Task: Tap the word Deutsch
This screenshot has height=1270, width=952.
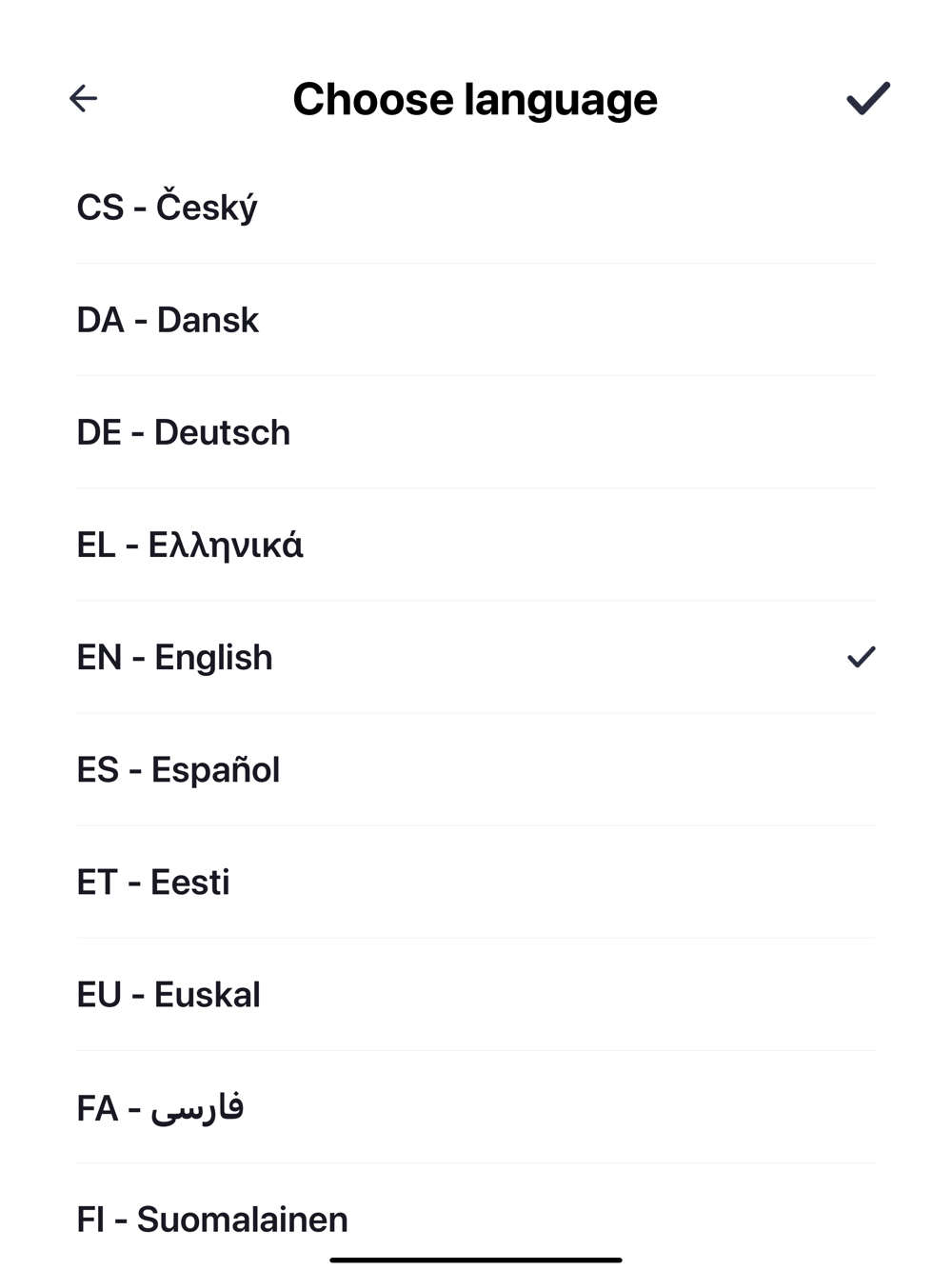Action: (222, 432)
